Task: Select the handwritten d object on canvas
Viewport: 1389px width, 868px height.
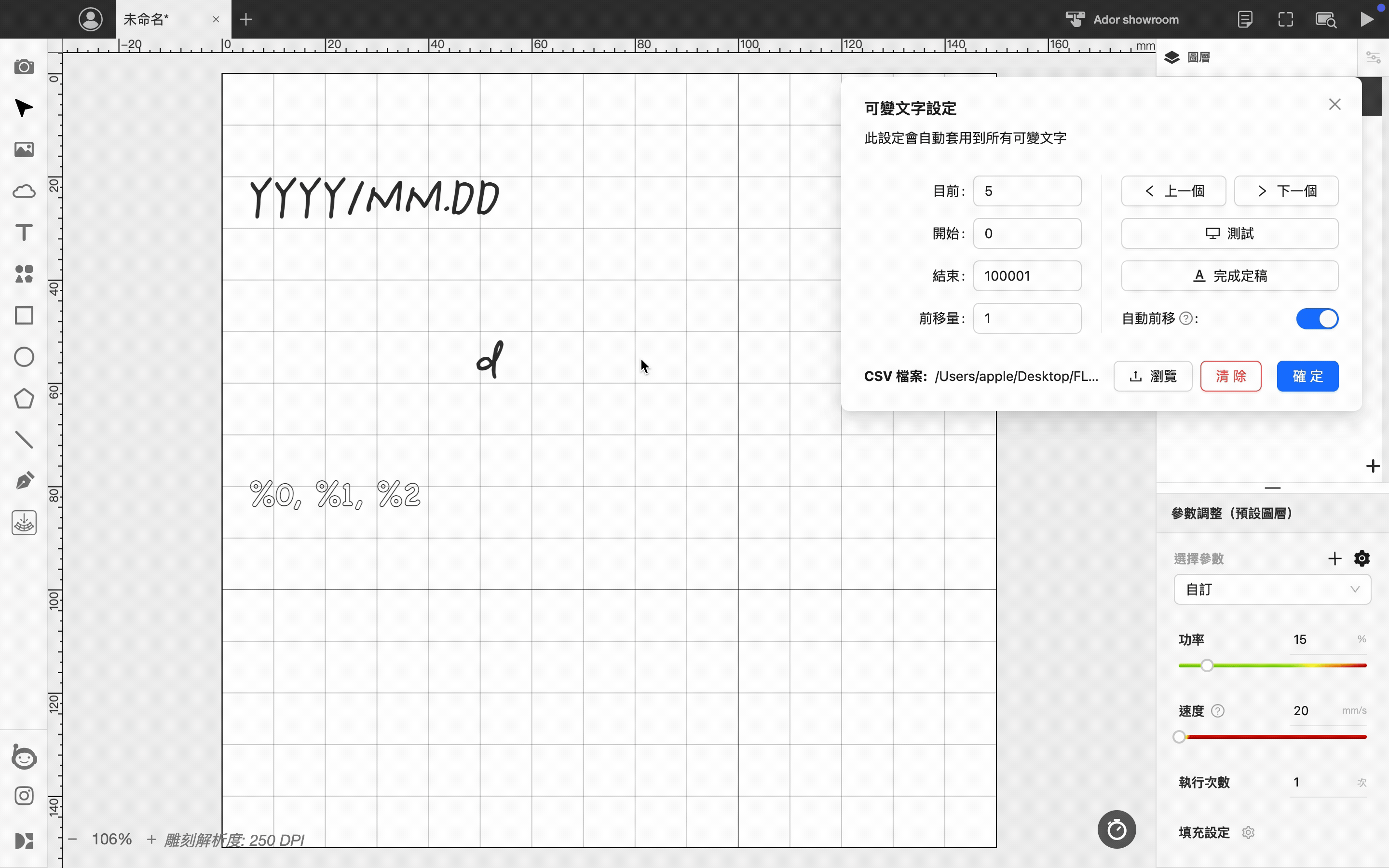Action: pyautogui.click(x=490, y=359)
